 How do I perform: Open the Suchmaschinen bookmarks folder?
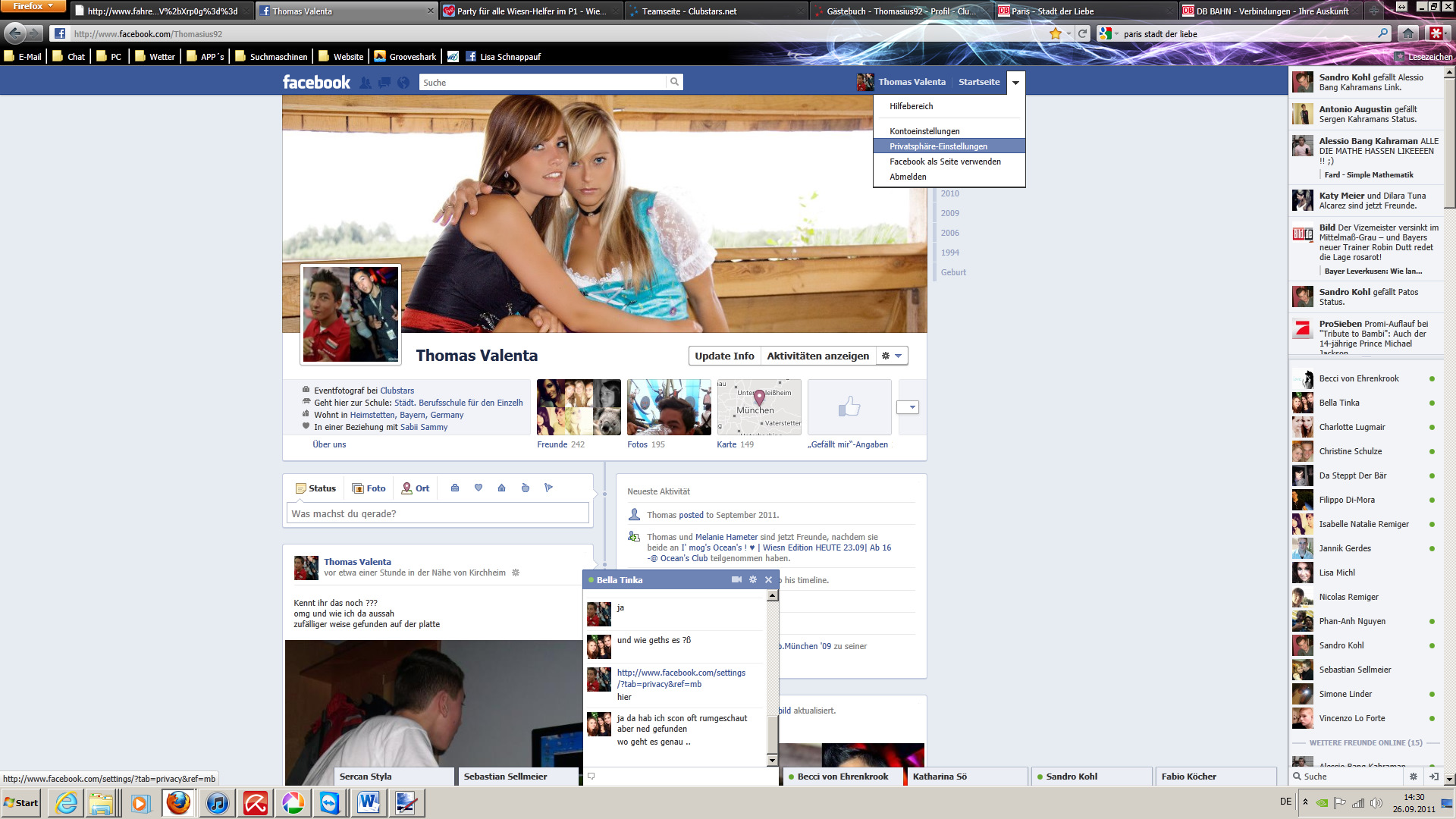click(x=271, y=56)
